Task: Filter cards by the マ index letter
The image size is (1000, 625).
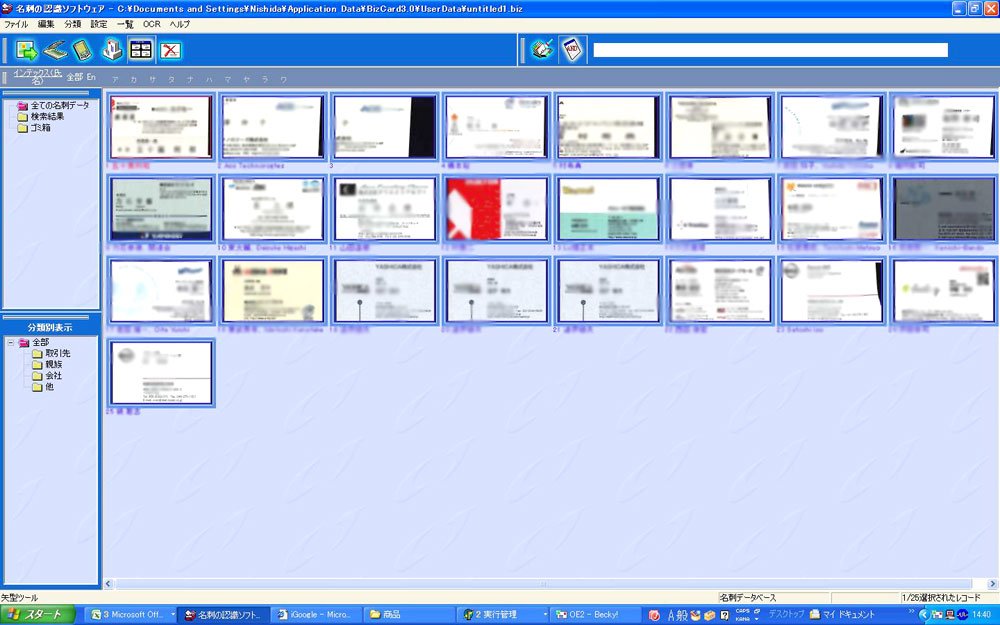Action: [x=228, y=80]
